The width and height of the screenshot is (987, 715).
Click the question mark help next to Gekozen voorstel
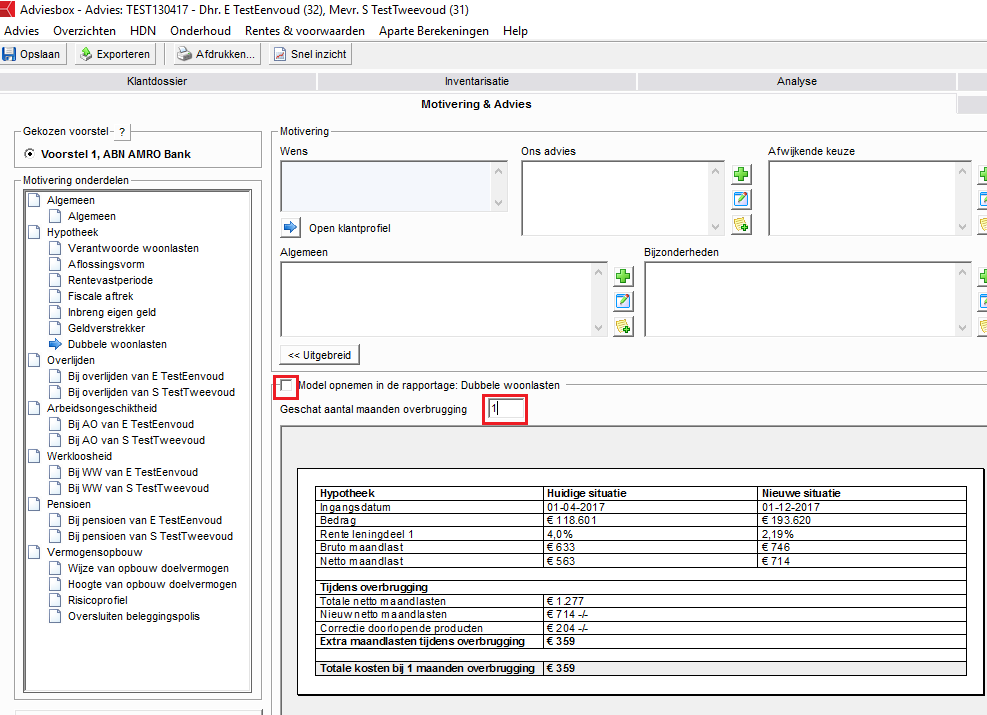coord(122,132)
